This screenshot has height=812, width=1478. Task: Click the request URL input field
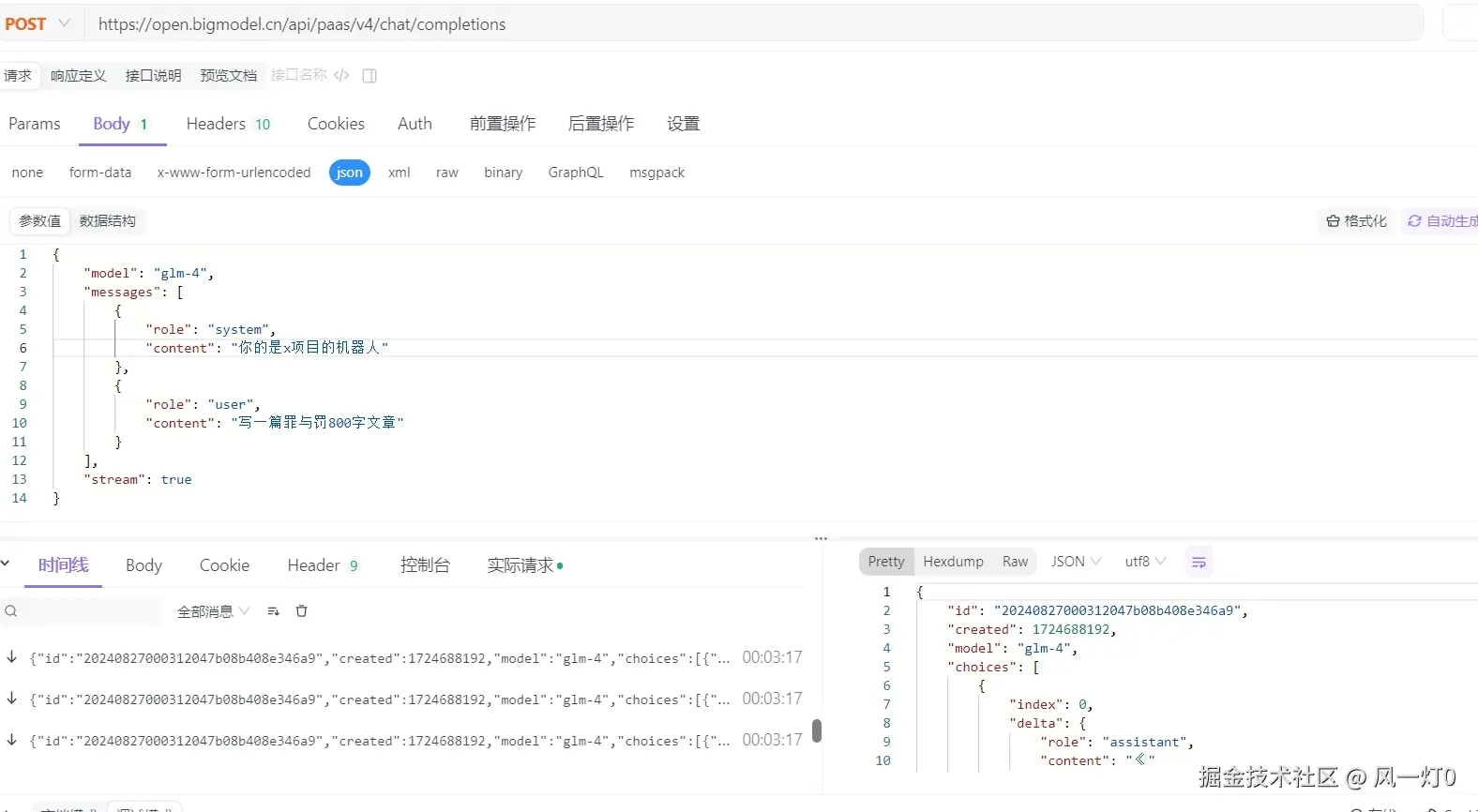point(755,24)
